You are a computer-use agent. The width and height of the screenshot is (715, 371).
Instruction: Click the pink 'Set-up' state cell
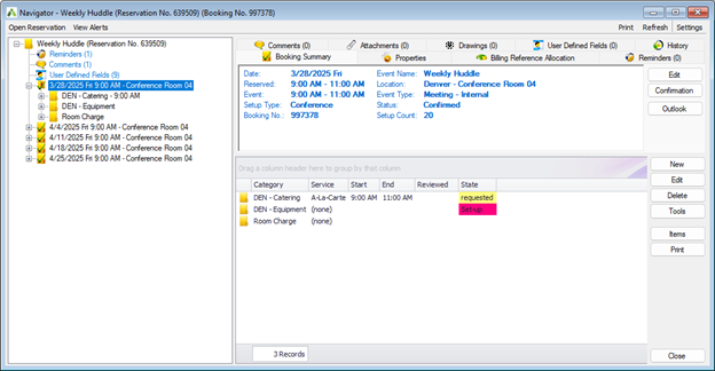(x=477, y=210)
